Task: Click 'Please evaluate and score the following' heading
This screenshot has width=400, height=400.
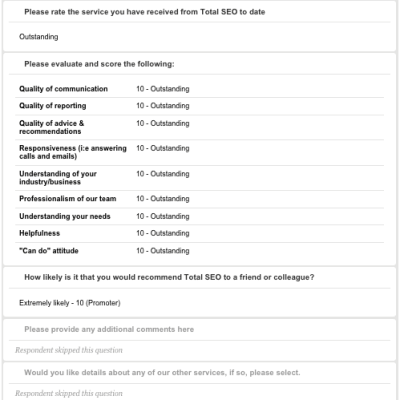Action: [99, 64]
